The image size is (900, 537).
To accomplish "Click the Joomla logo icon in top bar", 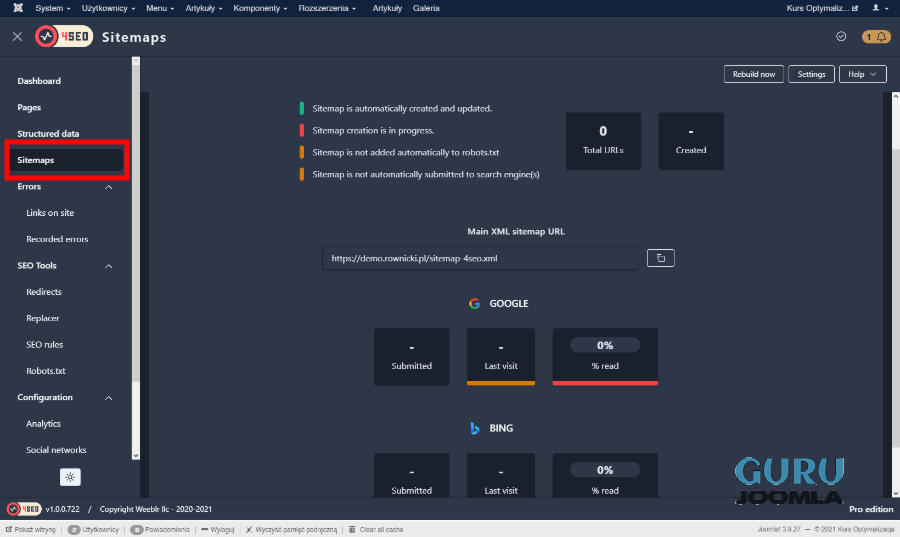I will click(18, 8).
